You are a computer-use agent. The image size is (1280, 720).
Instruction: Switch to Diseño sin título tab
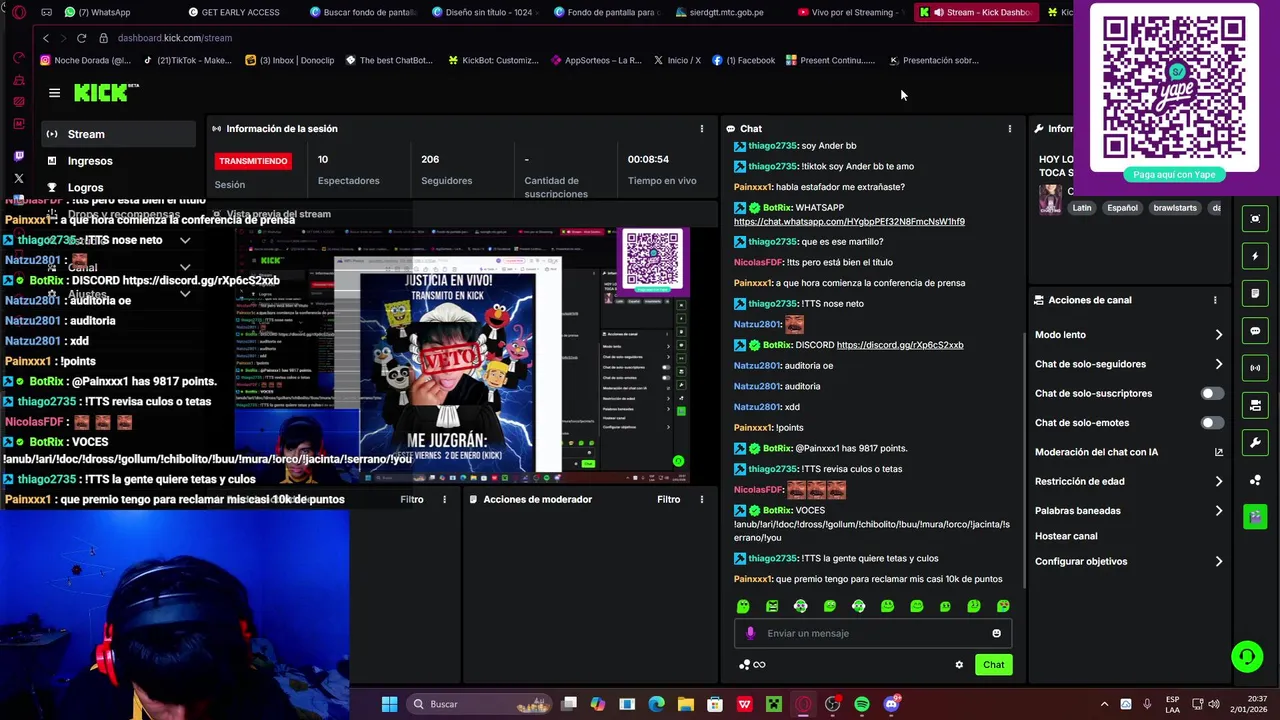coord(487,12)
